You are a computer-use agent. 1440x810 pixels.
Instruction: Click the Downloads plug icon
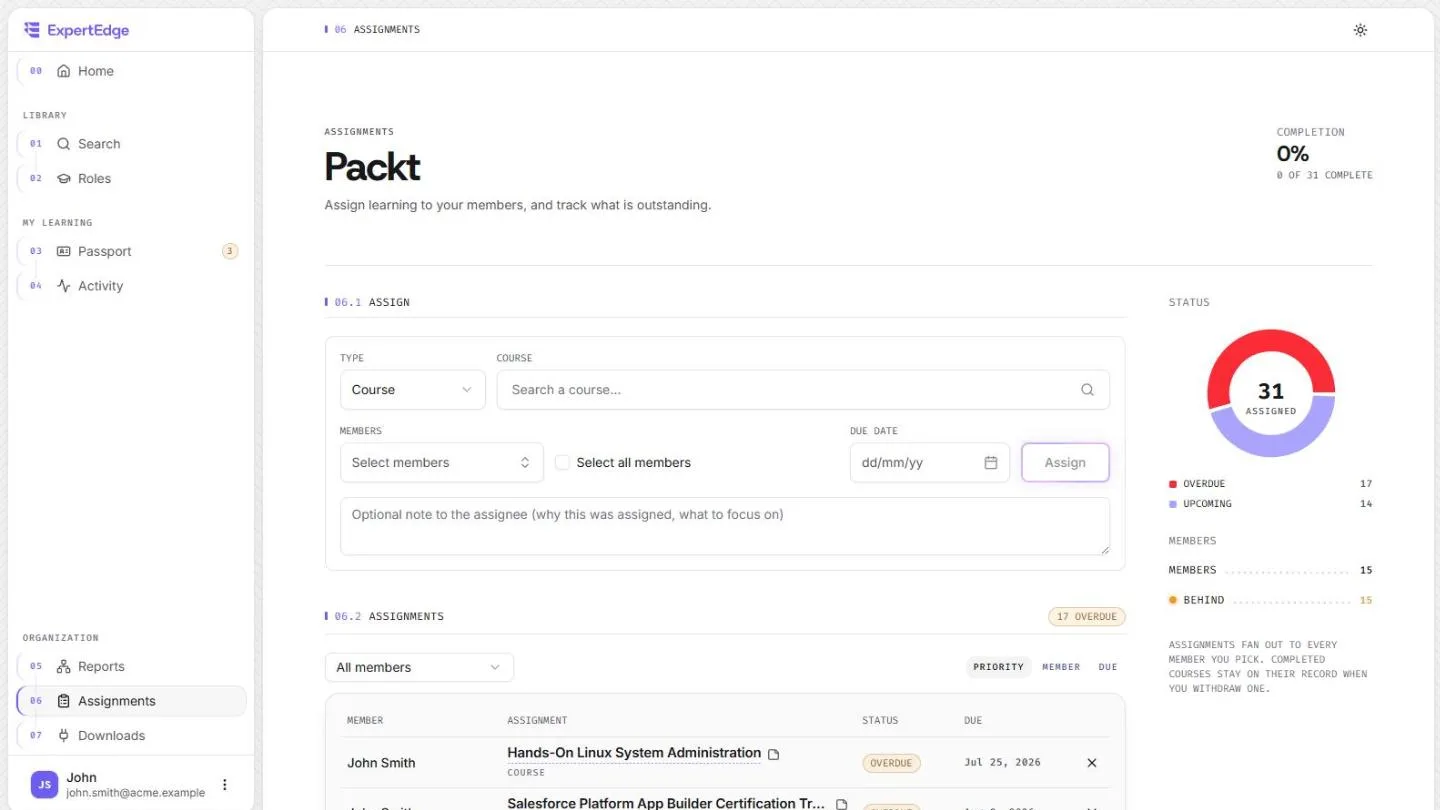tap(64, 736)
